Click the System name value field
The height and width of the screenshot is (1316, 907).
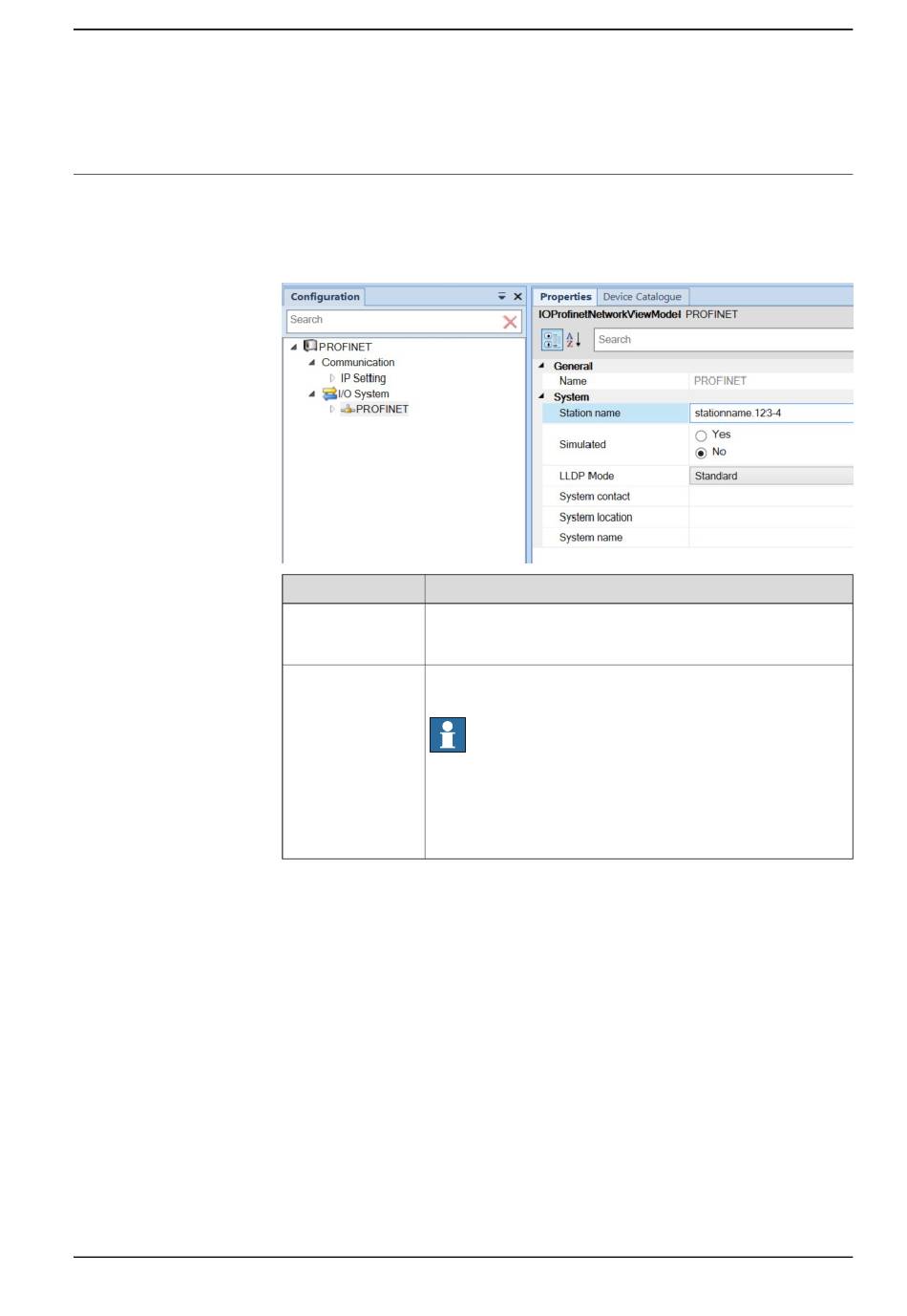[771, 538]
